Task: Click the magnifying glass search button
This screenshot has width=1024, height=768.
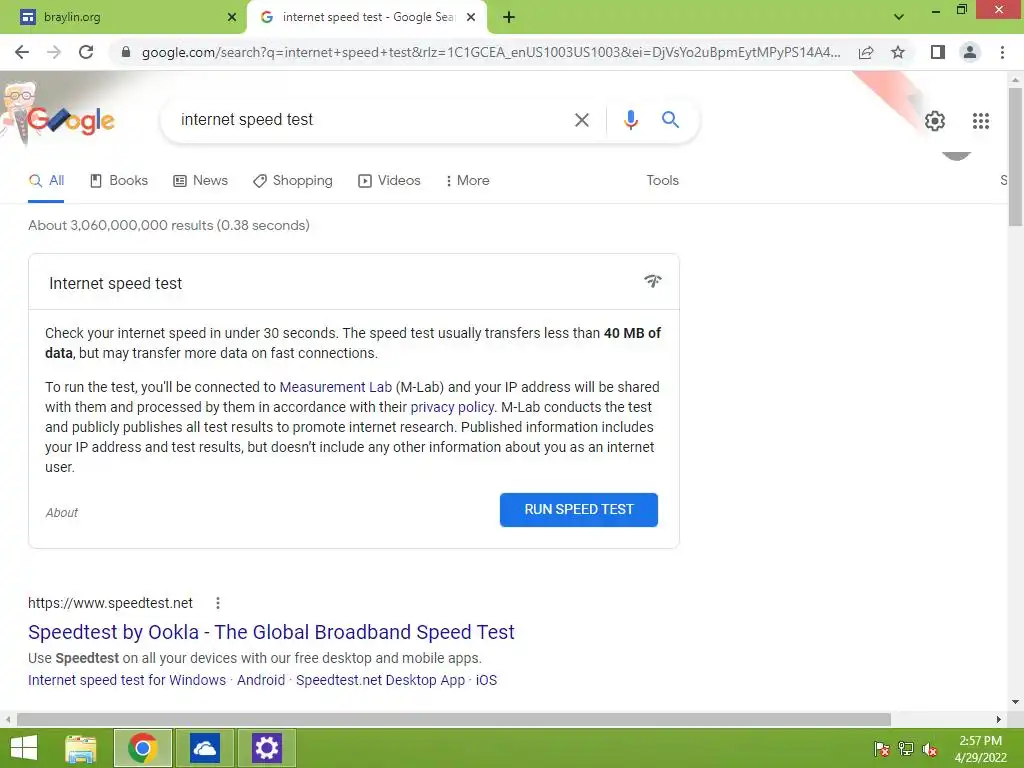Action: [670, 120]
